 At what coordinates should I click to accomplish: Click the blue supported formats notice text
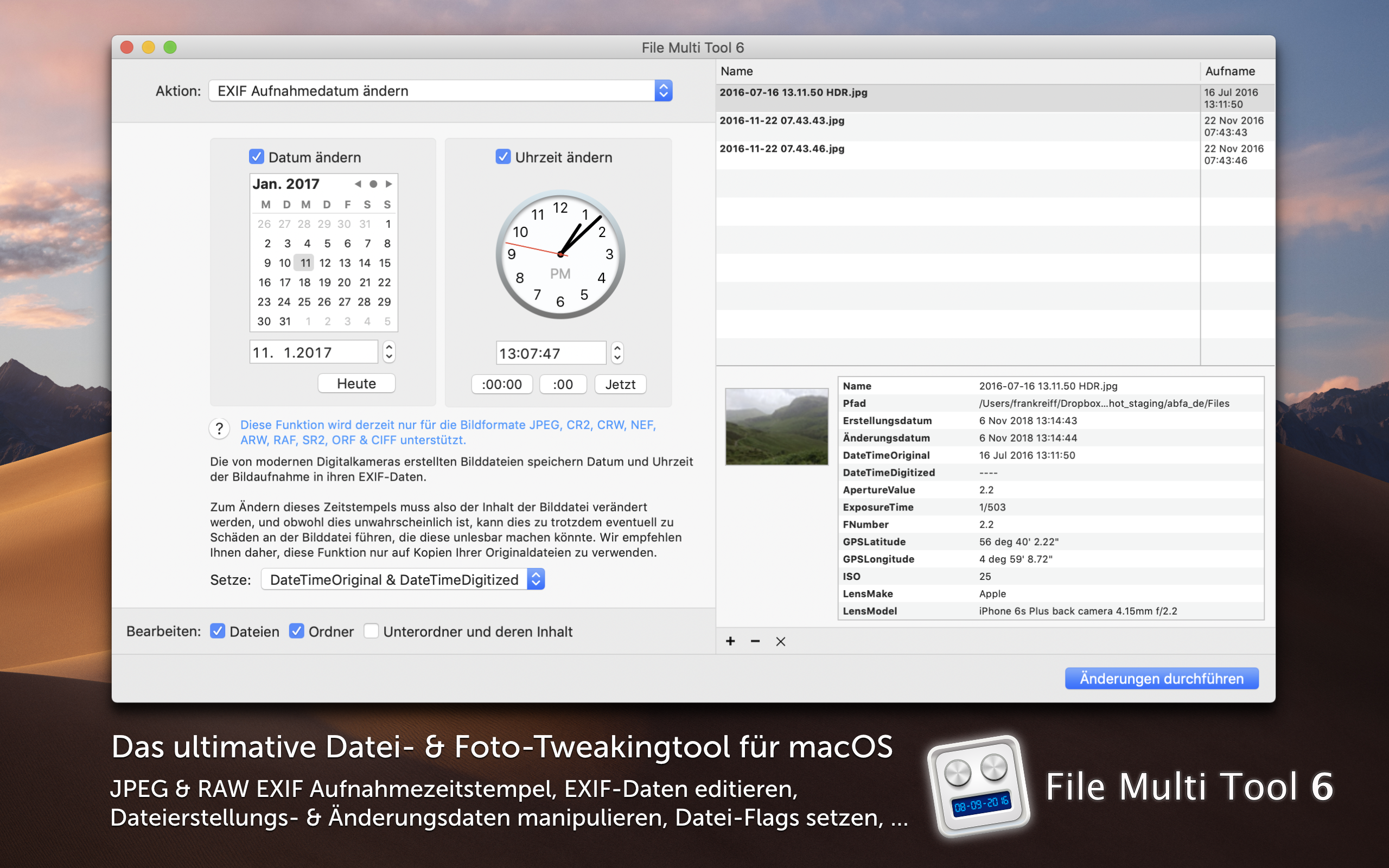[x=448, y=432]
